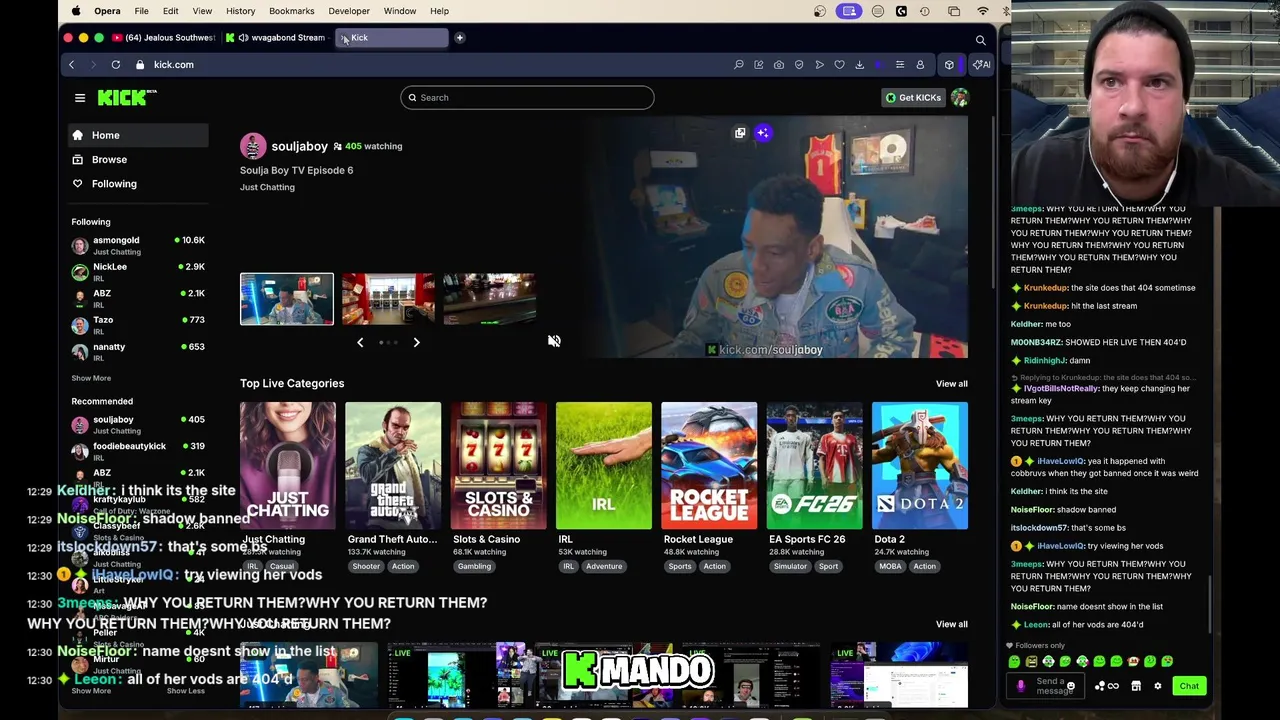Open IRL category card
Screen dimensions: 1280x720
tap(604, 465)
